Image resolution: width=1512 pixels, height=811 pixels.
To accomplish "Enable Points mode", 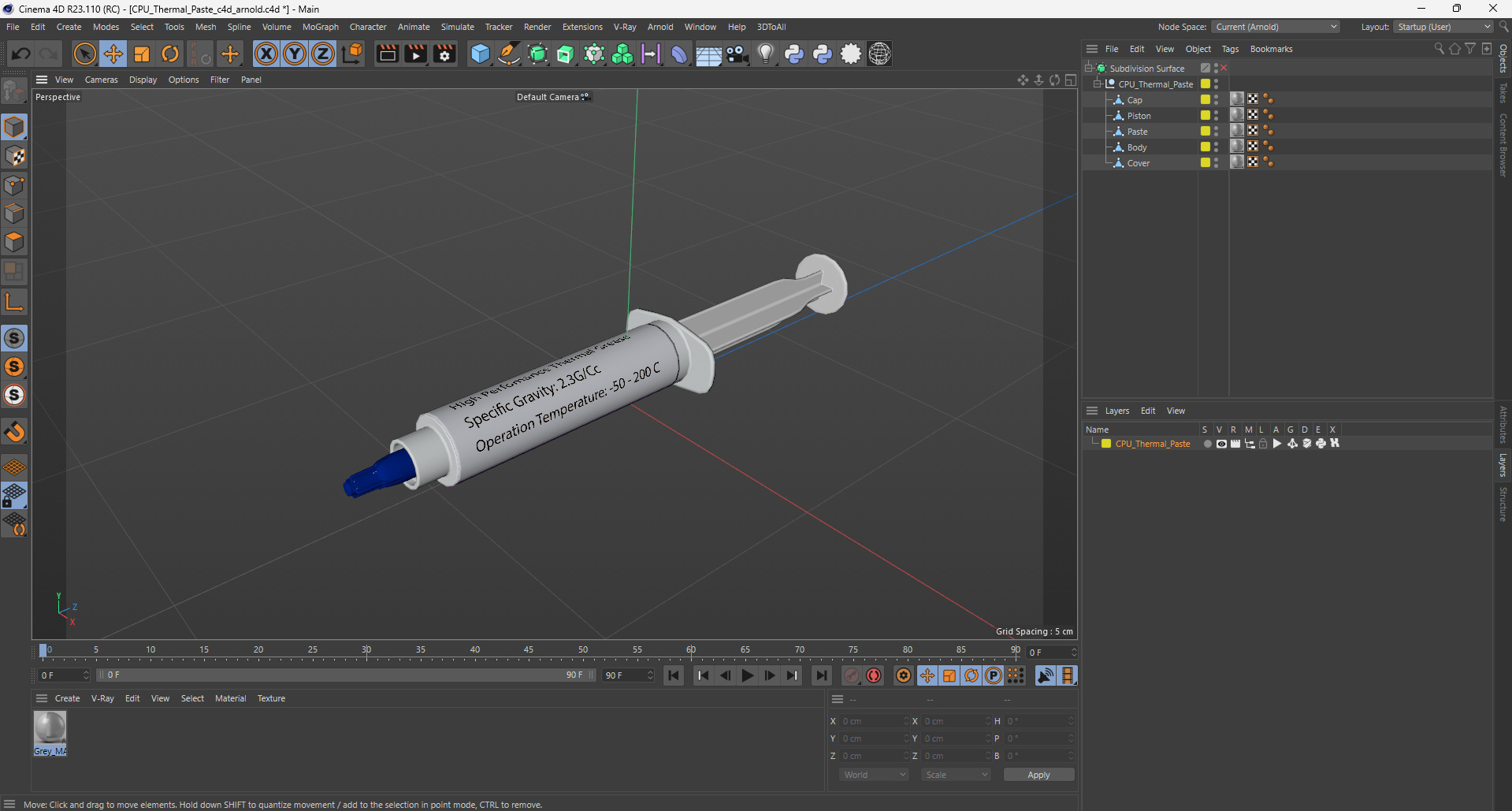I will [14, 185].
